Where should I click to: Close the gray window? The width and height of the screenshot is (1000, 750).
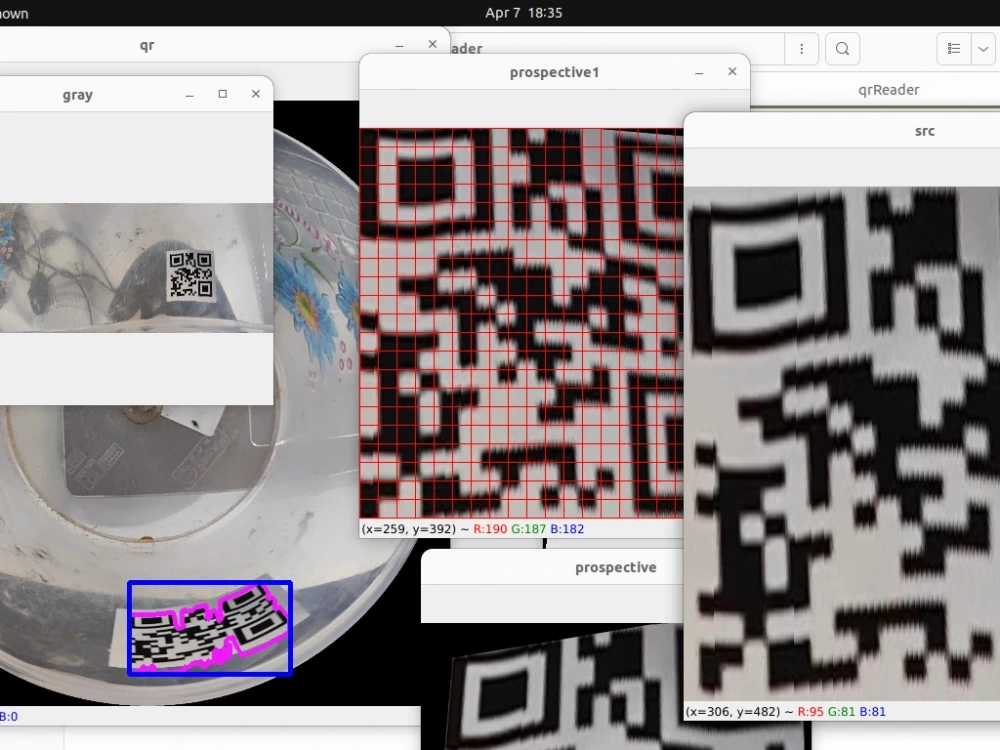pos(256,94)
